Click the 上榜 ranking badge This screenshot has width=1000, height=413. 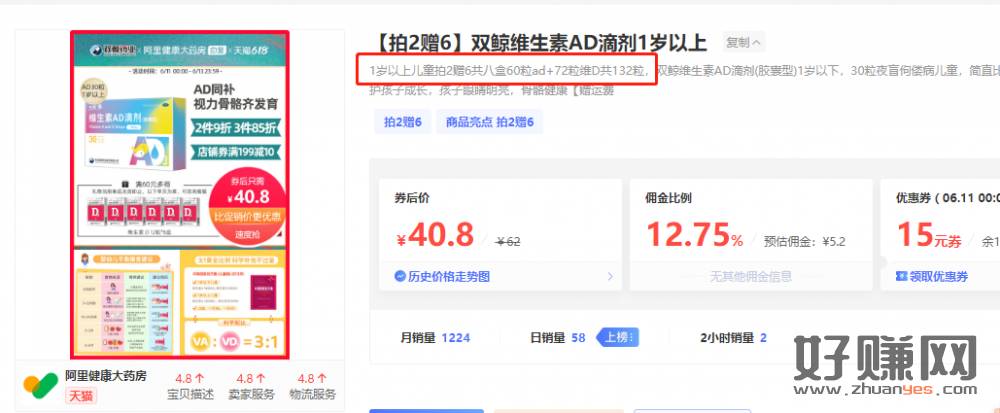click(617, 338)
